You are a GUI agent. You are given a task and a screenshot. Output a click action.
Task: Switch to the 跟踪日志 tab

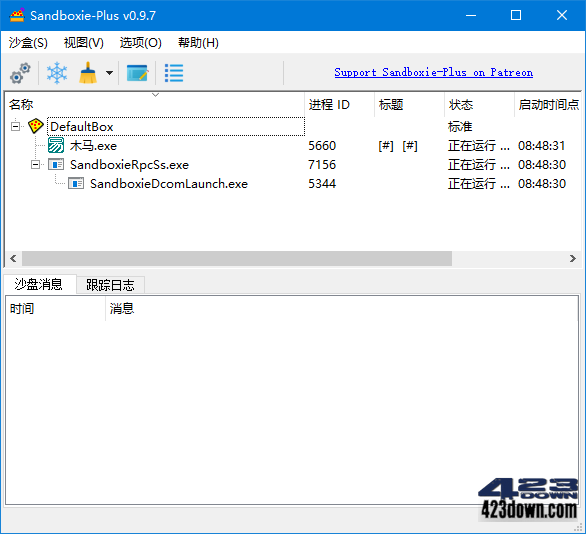tap(110, 285)
